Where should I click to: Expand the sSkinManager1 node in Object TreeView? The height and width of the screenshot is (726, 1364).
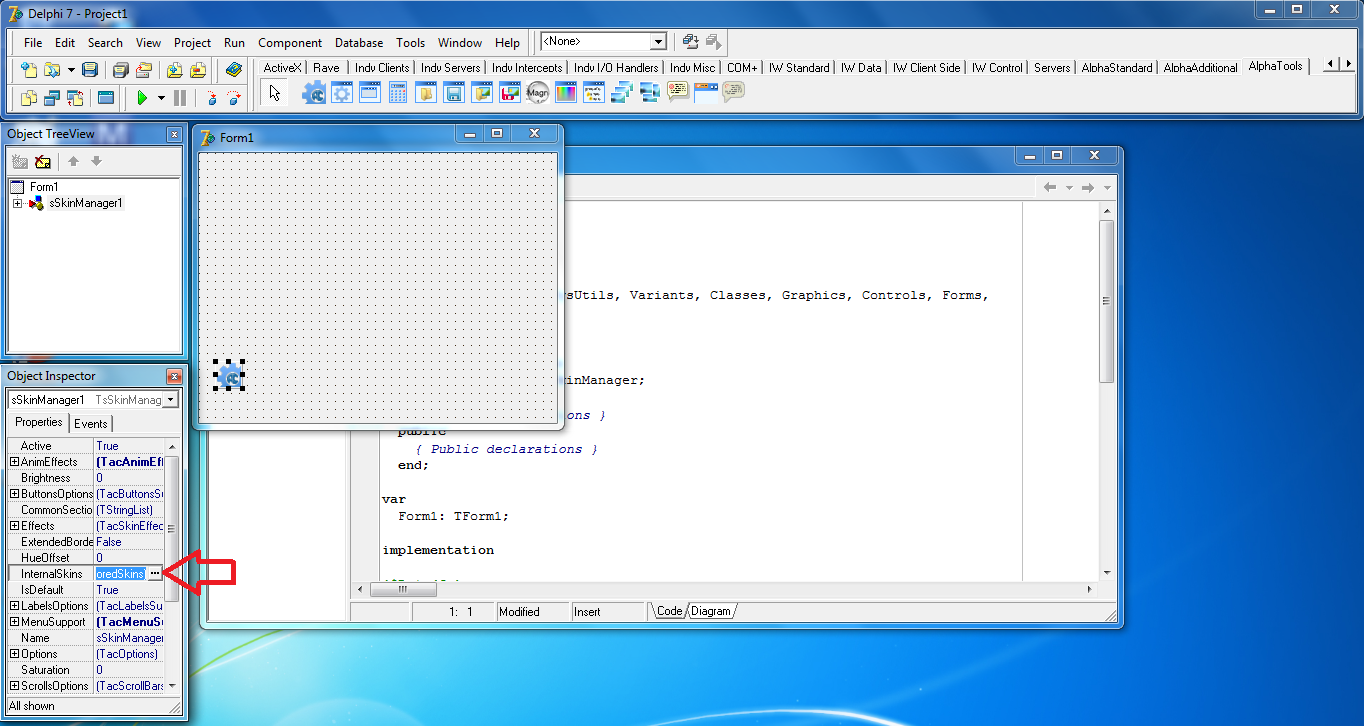[17, 202]
